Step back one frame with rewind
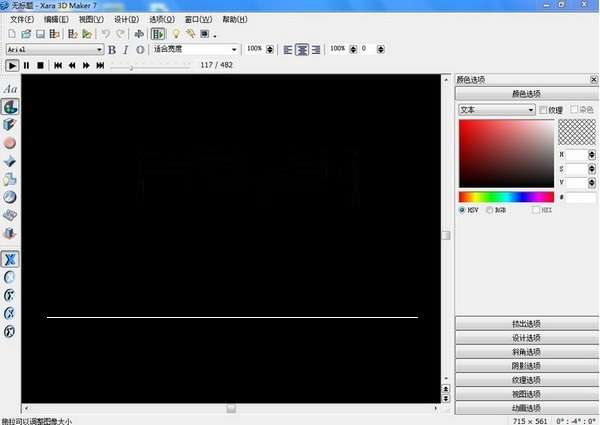Screen dimensions: 600x425 click(x=72, y=65)
